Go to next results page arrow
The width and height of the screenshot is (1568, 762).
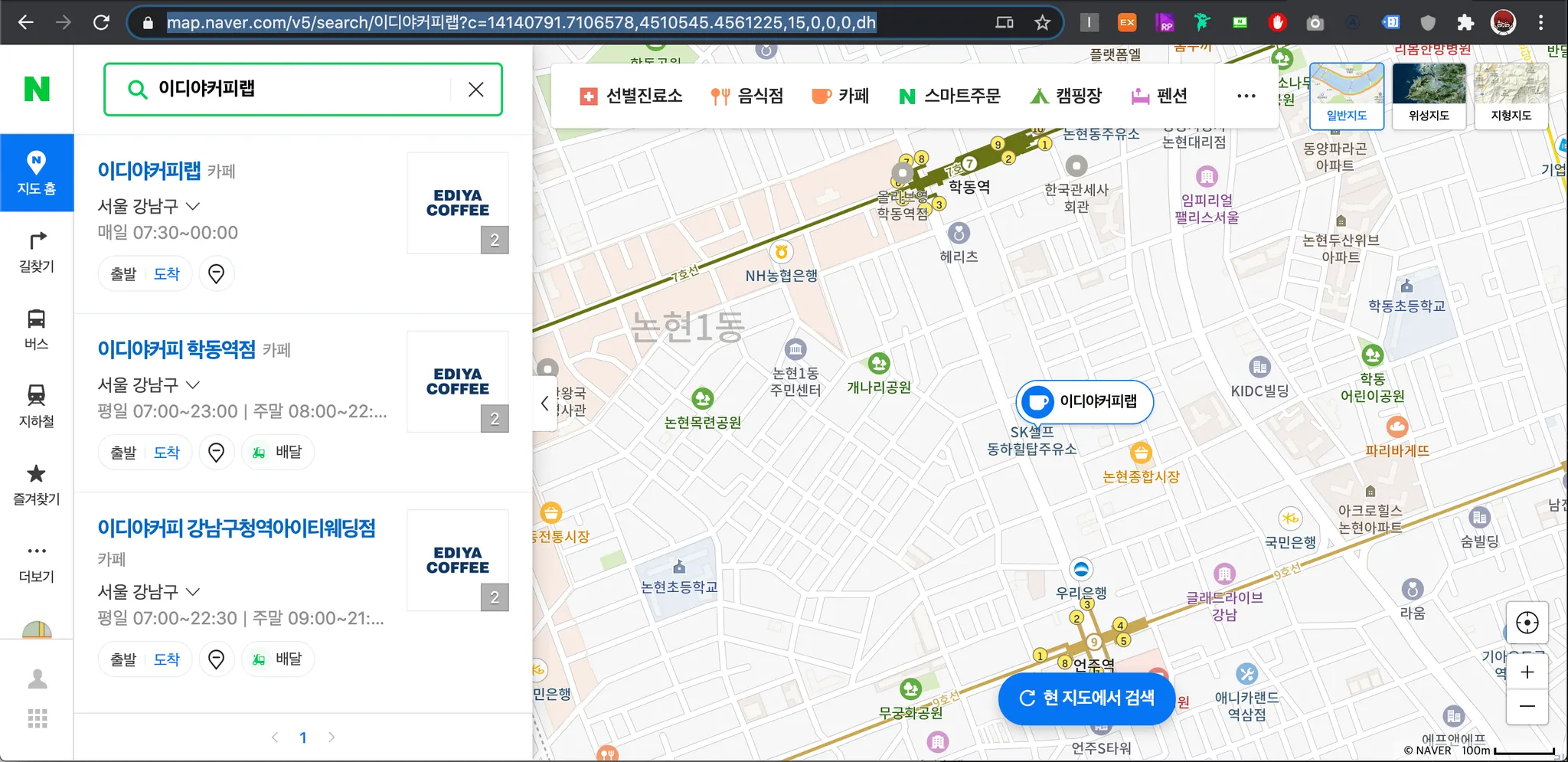click(332, 737)
